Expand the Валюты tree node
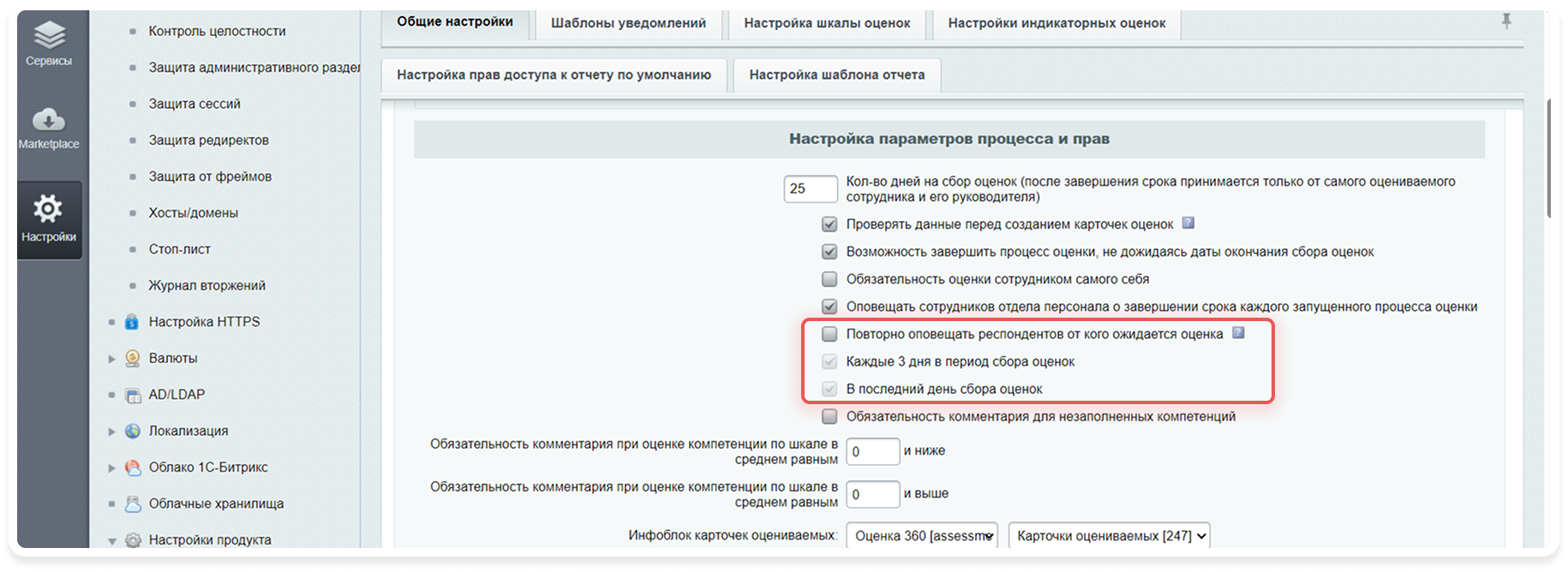Viewport: 1568px width, 572px height. pos(111,359)
